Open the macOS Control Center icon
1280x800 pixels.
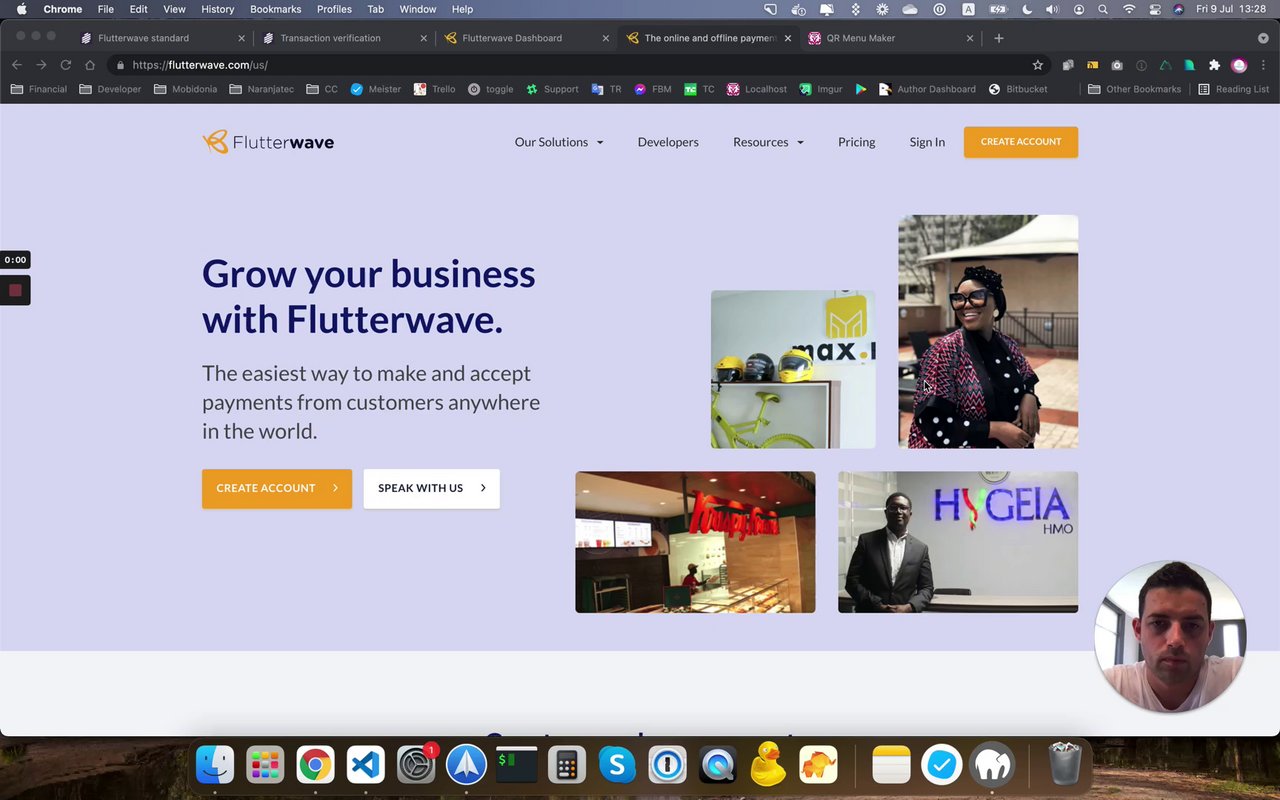[x=1155, y=9]
